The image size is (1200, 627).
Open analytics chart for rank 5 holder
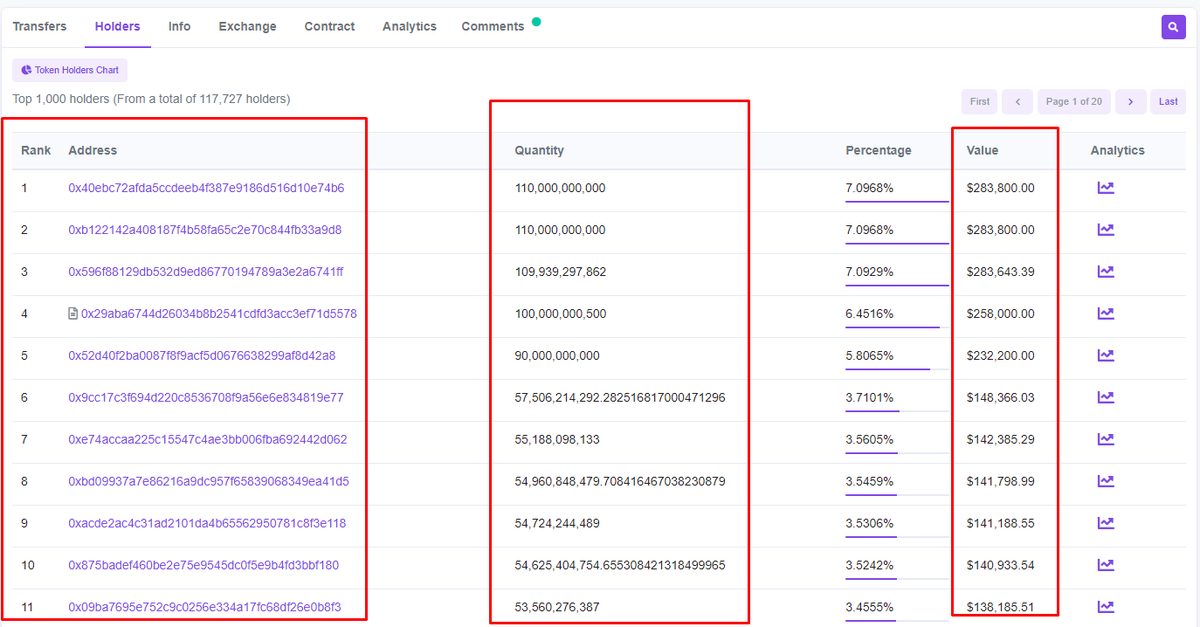coord(1105,356)
